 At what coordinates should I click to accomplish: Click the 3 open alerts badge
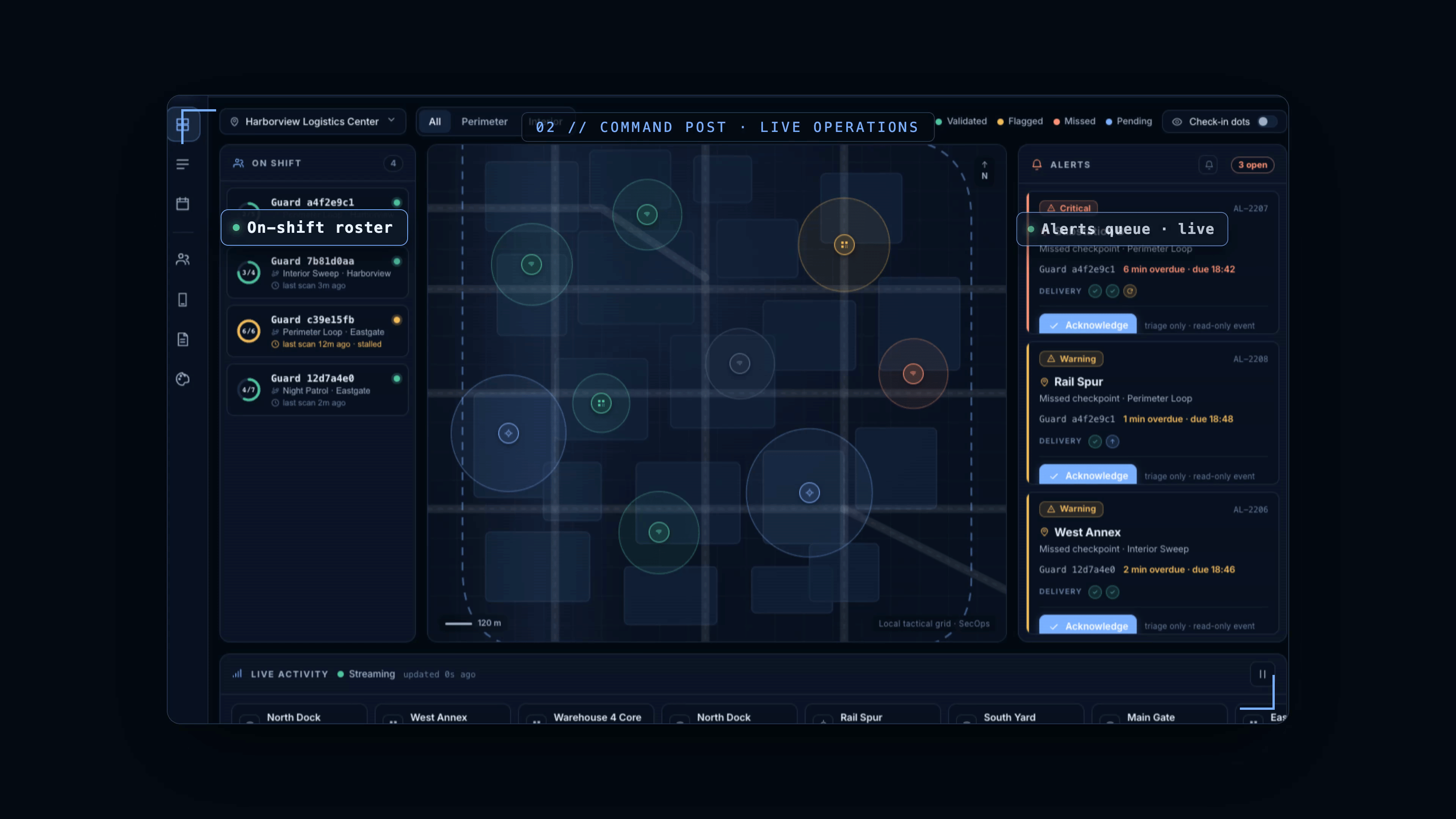pyautogui.click(x=1252, y=165)
